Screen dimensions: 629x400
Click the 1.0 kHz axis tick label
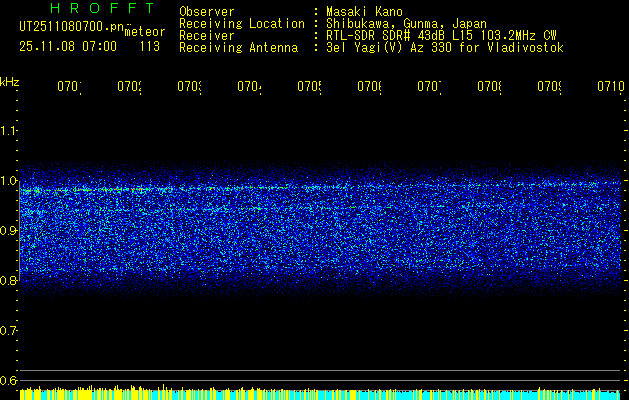(x=8, y=181)
